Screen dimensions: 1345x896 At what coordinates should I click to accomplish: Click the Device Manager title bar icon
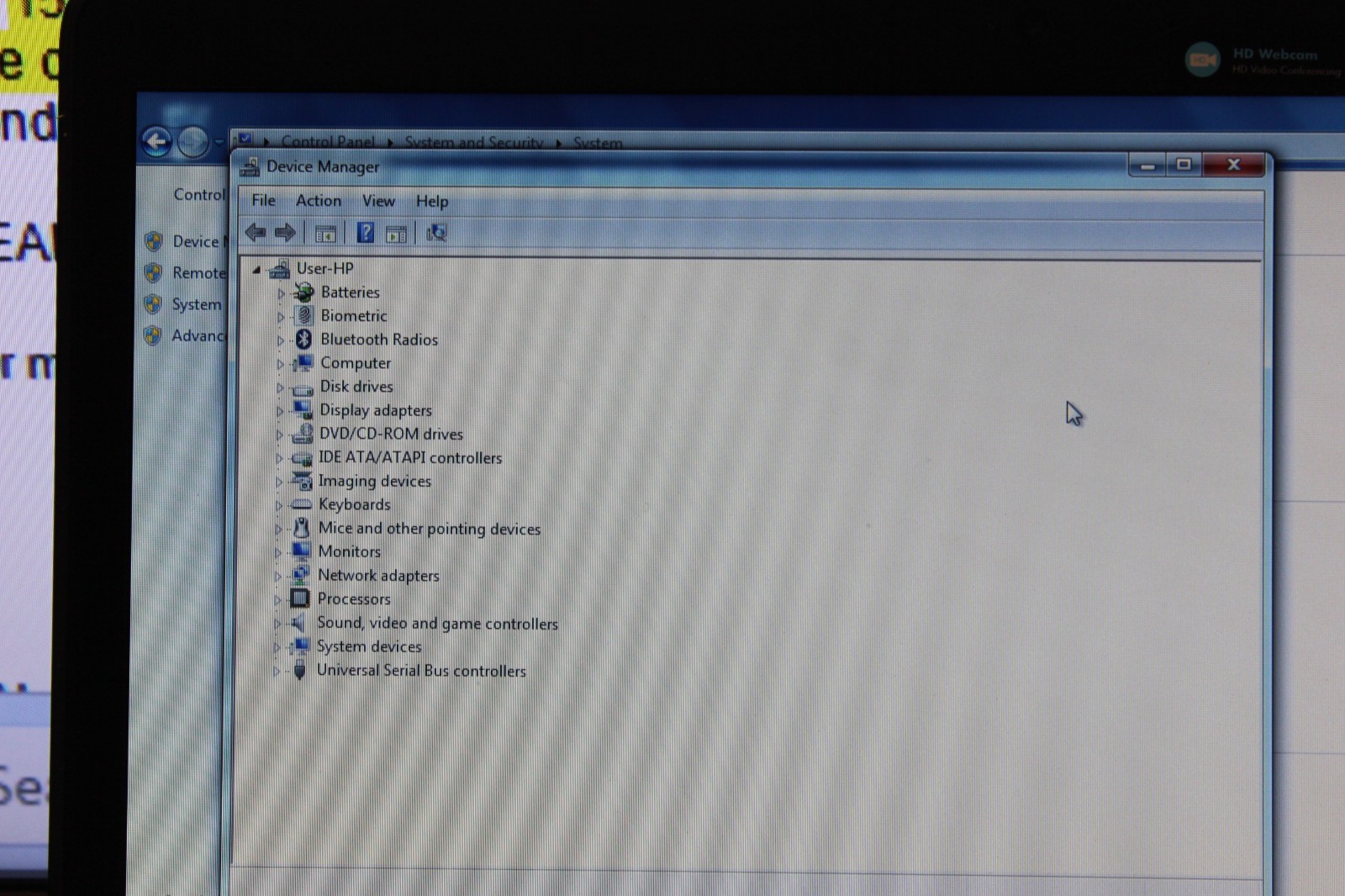[250, 167]
